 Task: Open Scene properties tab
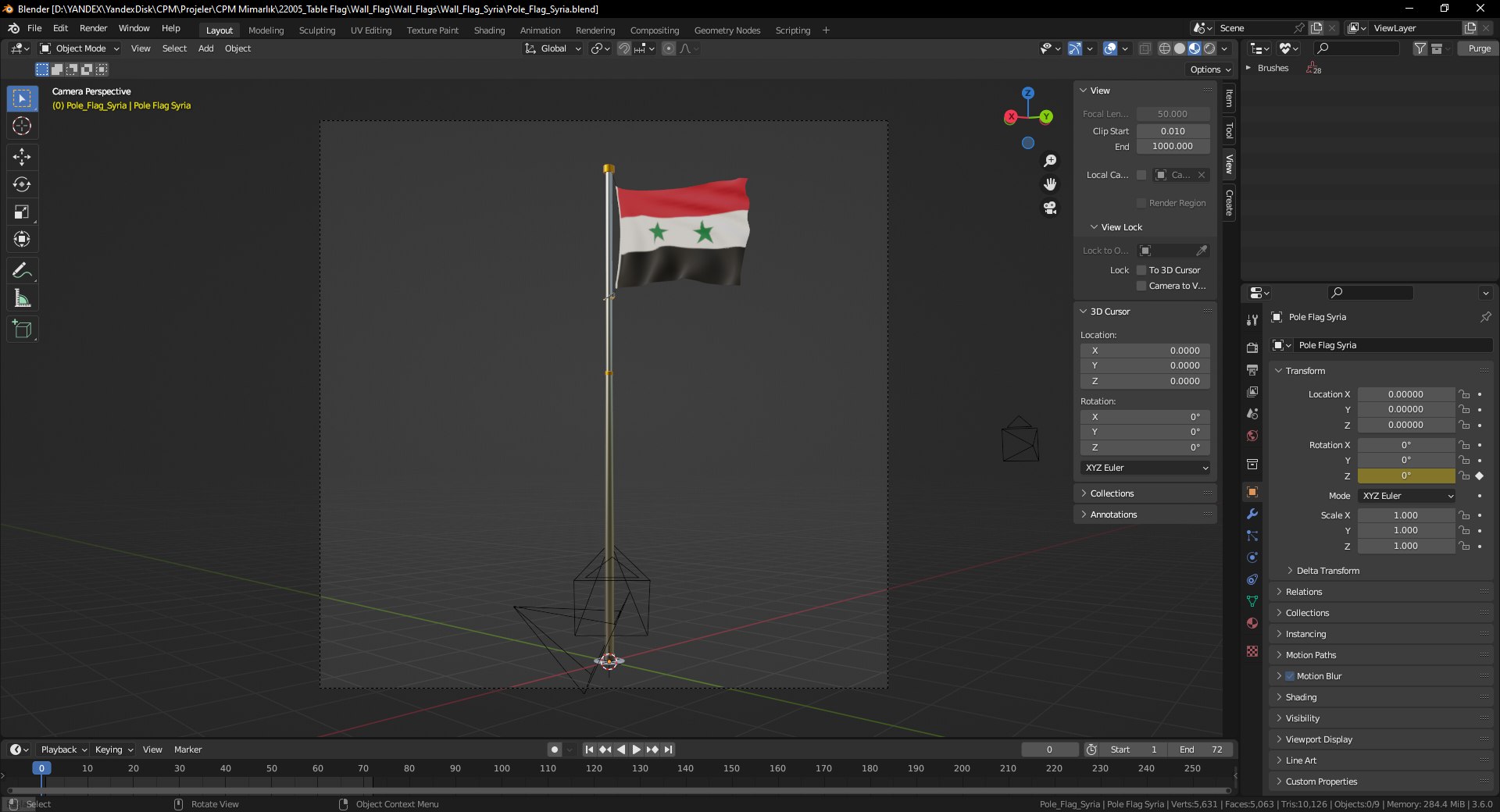[x=1252, y=413]
